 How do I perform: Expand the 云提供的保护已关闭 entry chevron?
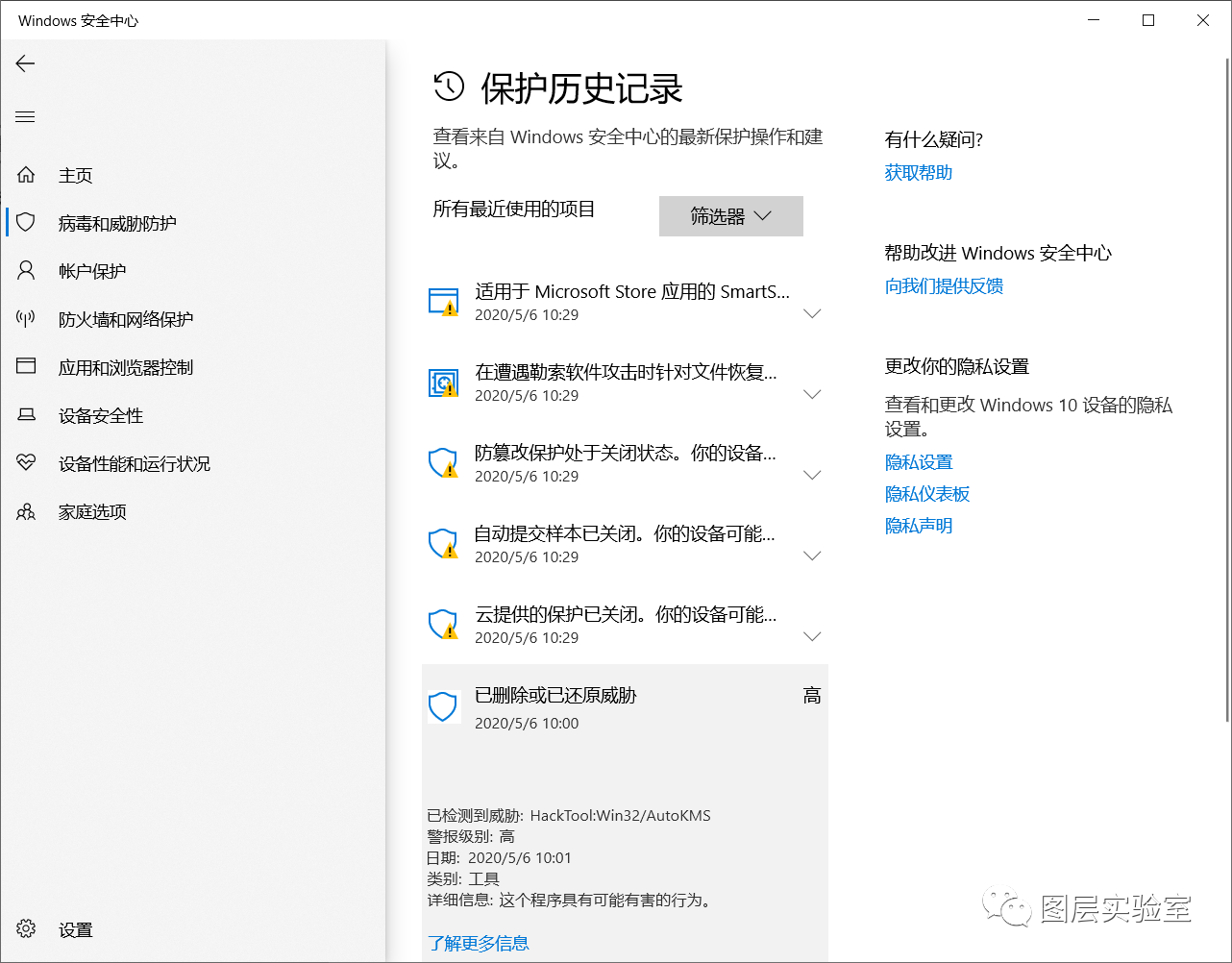812,637
